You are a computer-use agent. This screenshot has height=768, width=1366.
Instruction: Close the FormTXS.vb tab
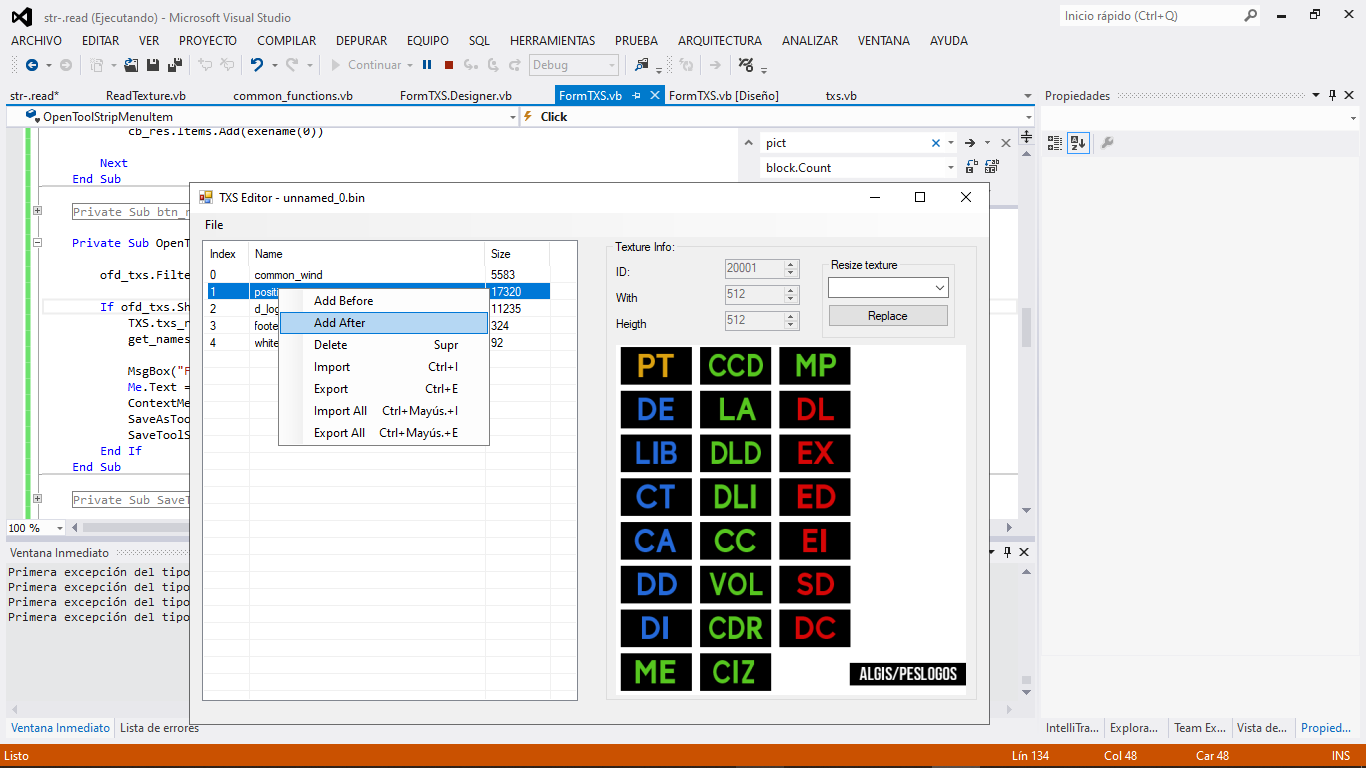point(655,96)
